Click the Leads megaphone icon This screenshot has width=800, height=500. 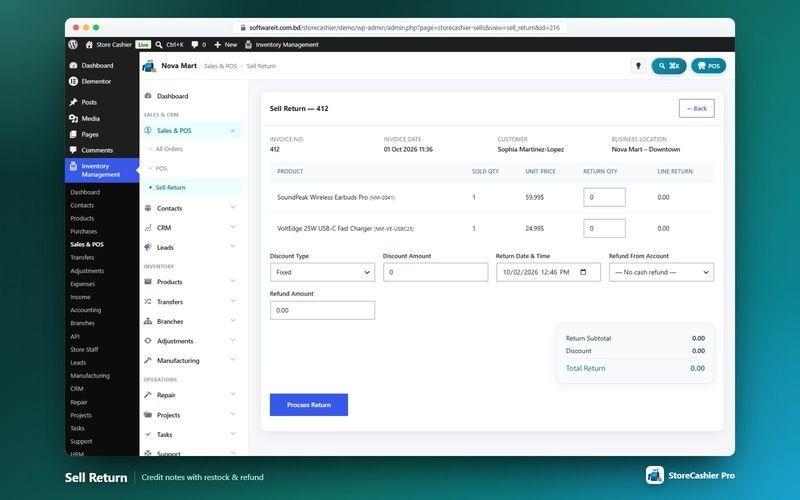tap(148, 247)
